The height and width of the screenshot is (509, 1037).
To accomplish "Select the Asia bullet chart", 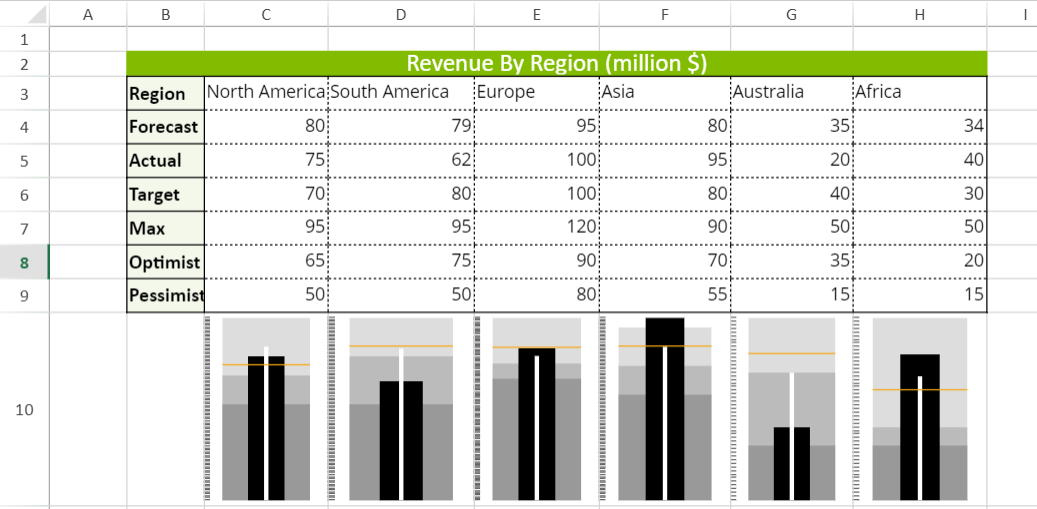I will (665, 409).
